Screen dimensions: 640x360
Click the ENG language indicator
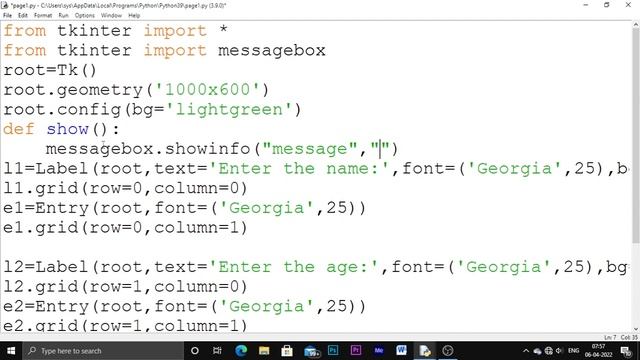pyautogui.click(x=573, y=351)
